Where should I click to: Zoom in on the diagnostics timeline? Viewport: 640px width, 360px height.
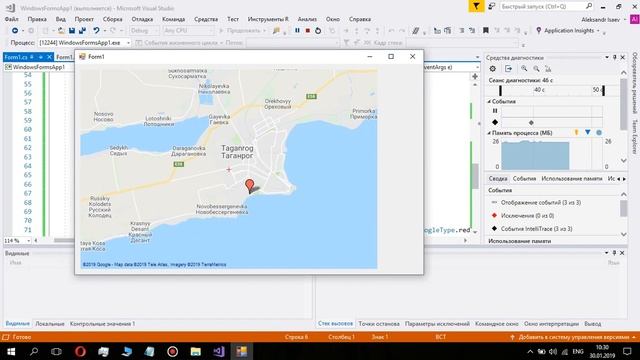click(524, 69)
